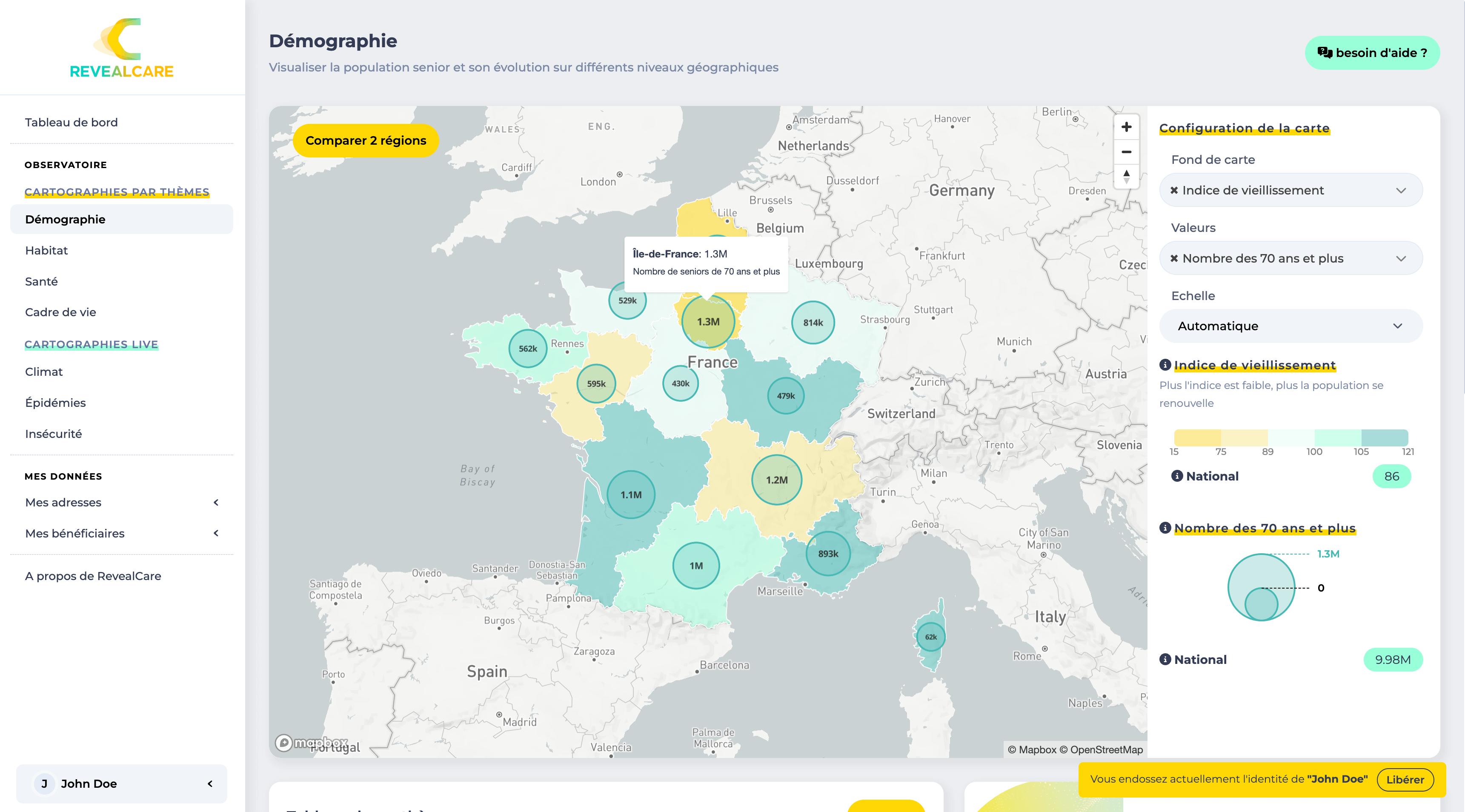Select the 430k region bubble

680,383
